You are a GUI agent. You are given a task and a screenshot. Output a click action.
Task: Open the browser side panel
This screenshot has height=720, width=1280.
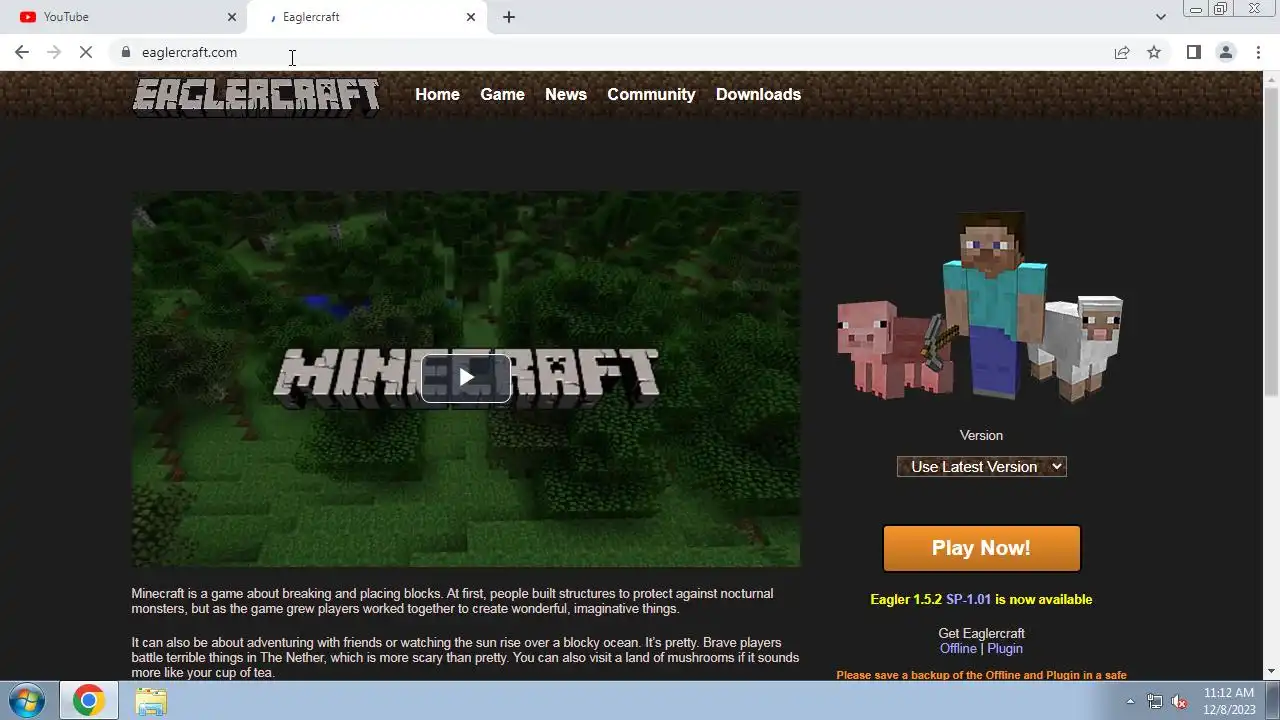(x=1193, y=52)
